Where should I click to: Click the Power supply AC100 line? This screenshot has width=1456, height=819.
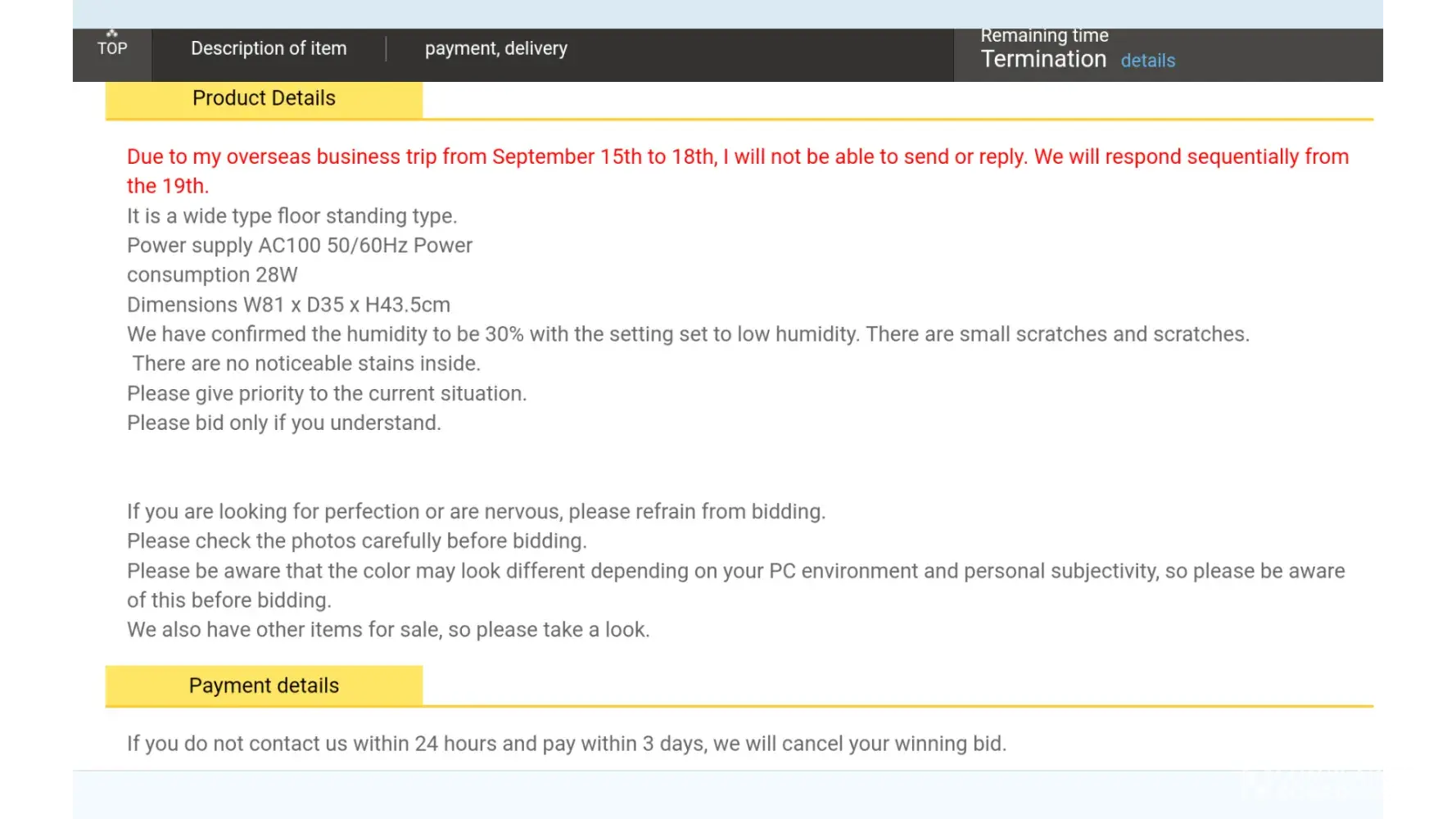(299, 246)
